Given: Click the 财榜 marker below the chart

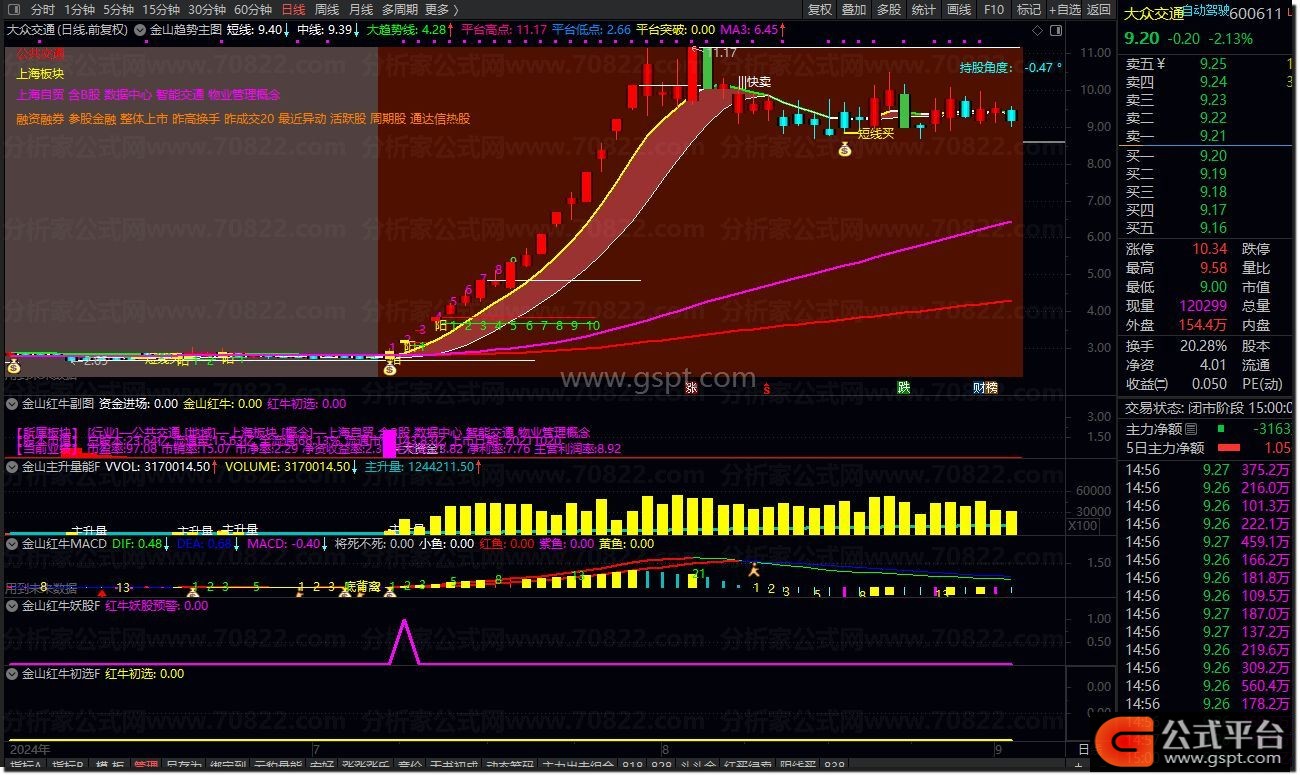Looking at the screenshot, I should [985, 388].
